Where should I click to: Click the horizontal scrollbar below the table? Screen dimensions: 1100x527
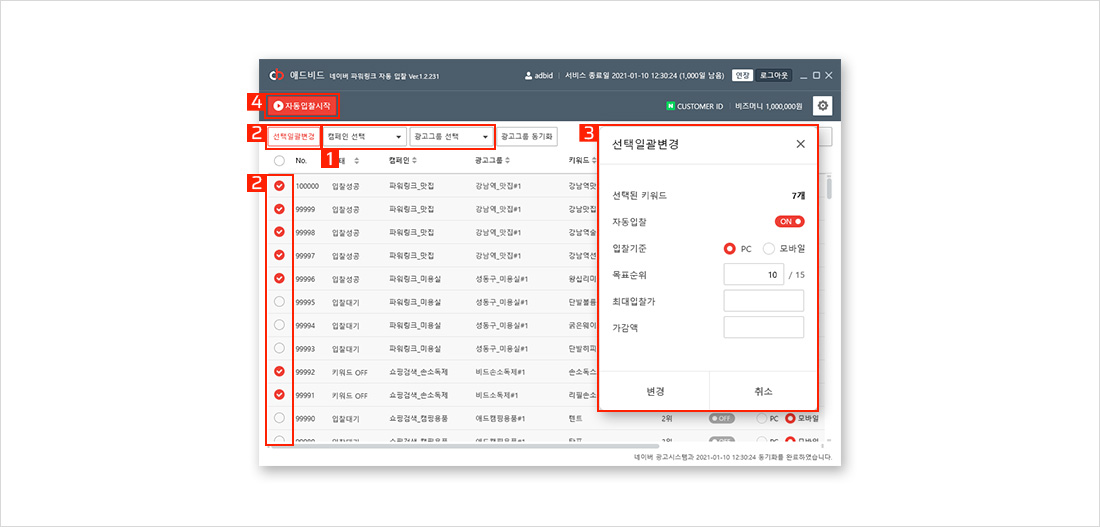coord(464,446)
